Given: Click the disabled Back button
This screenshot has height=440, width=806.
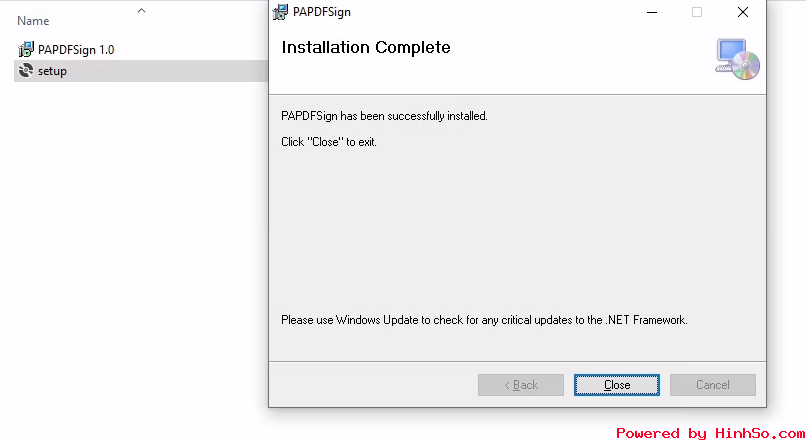Looking at the screenshot, I should [x=521, y=385].
